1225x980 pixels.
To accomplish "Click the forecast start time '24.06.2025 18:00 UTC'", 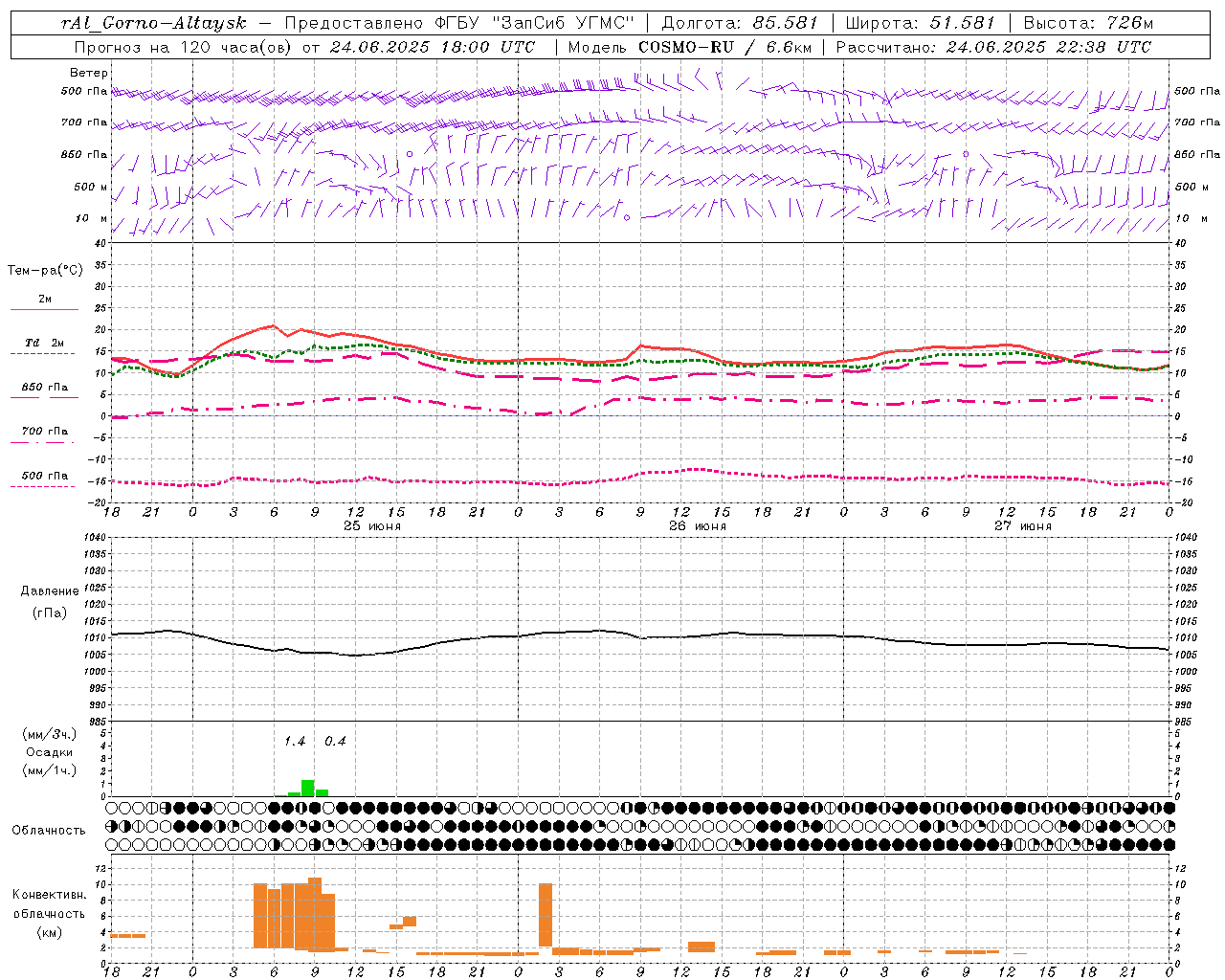I will (x=432, y=47).
